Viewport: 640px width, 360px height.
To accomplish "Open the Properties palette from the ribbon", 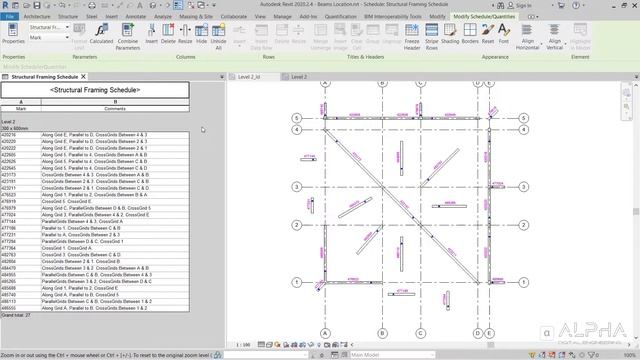I will click(13, 33).
